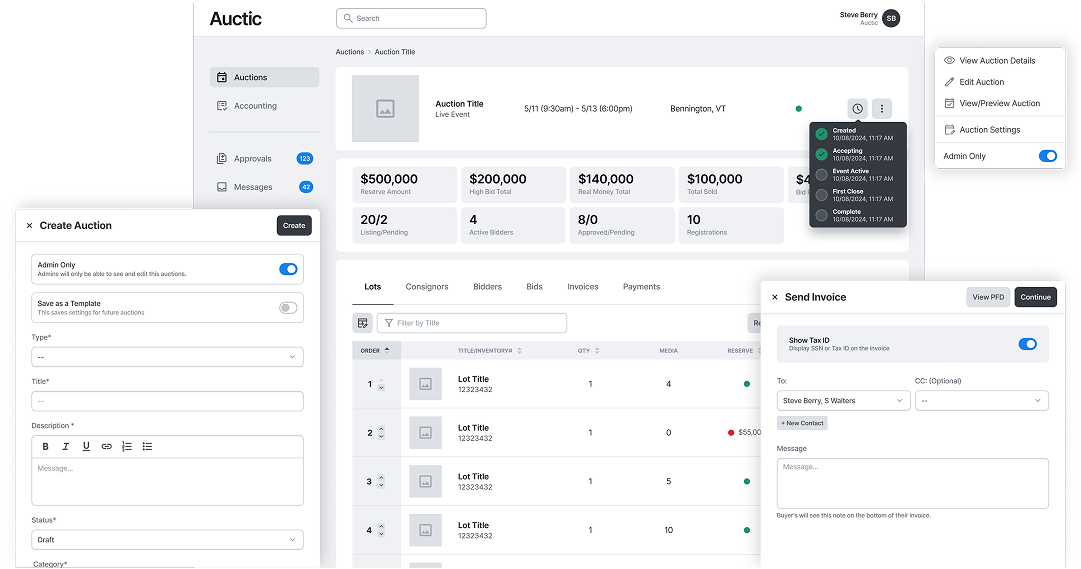Click the numbered list icon
The width and height of the screenshot is (1081, 569).
point(127,446)
